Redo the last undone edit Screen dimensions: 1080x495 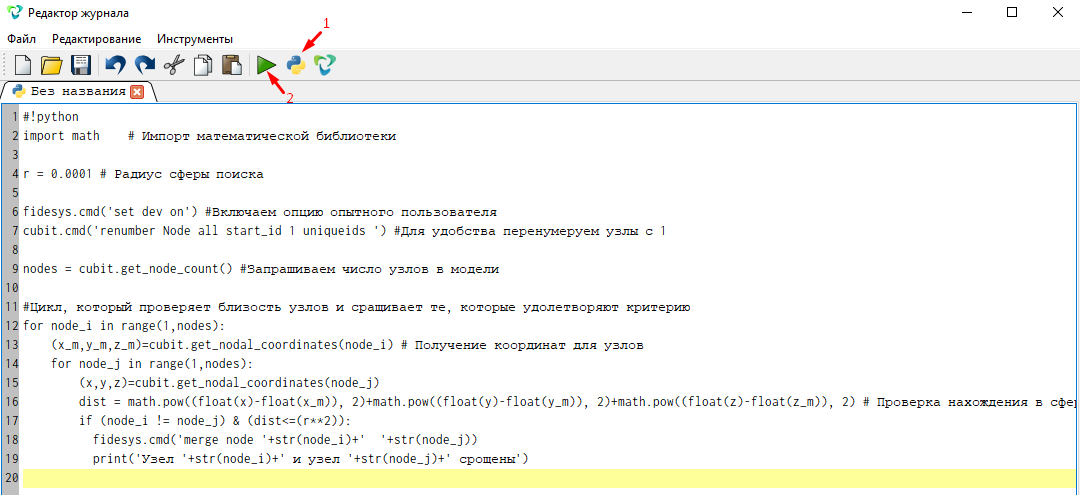point(145,65)
